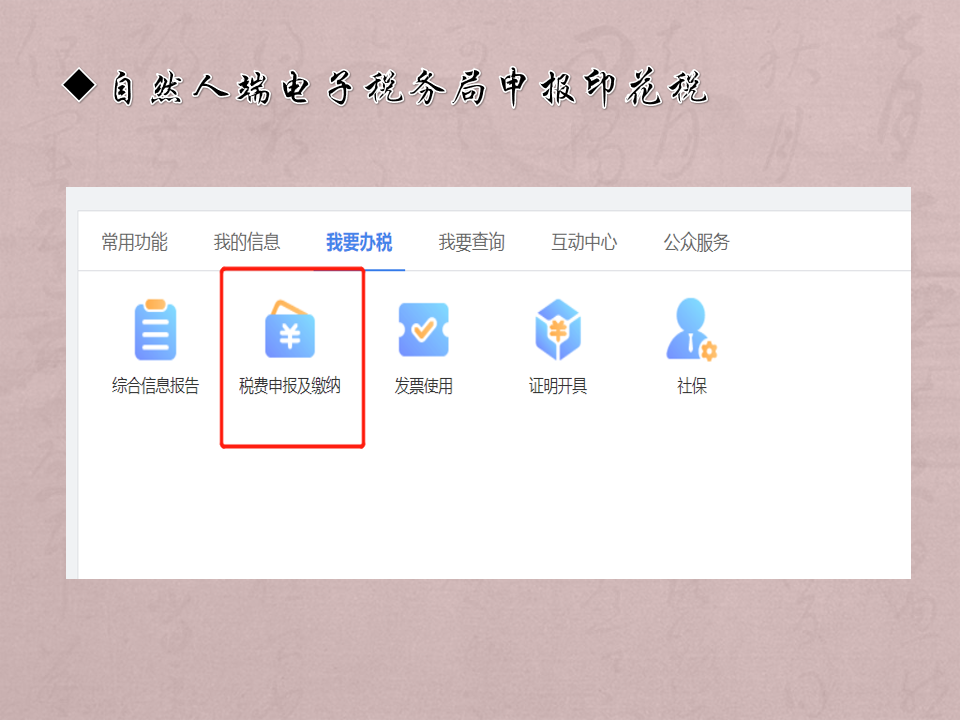The image size is (960, 720).
Task: Click the 社保 label
Action: coord(692,386)
